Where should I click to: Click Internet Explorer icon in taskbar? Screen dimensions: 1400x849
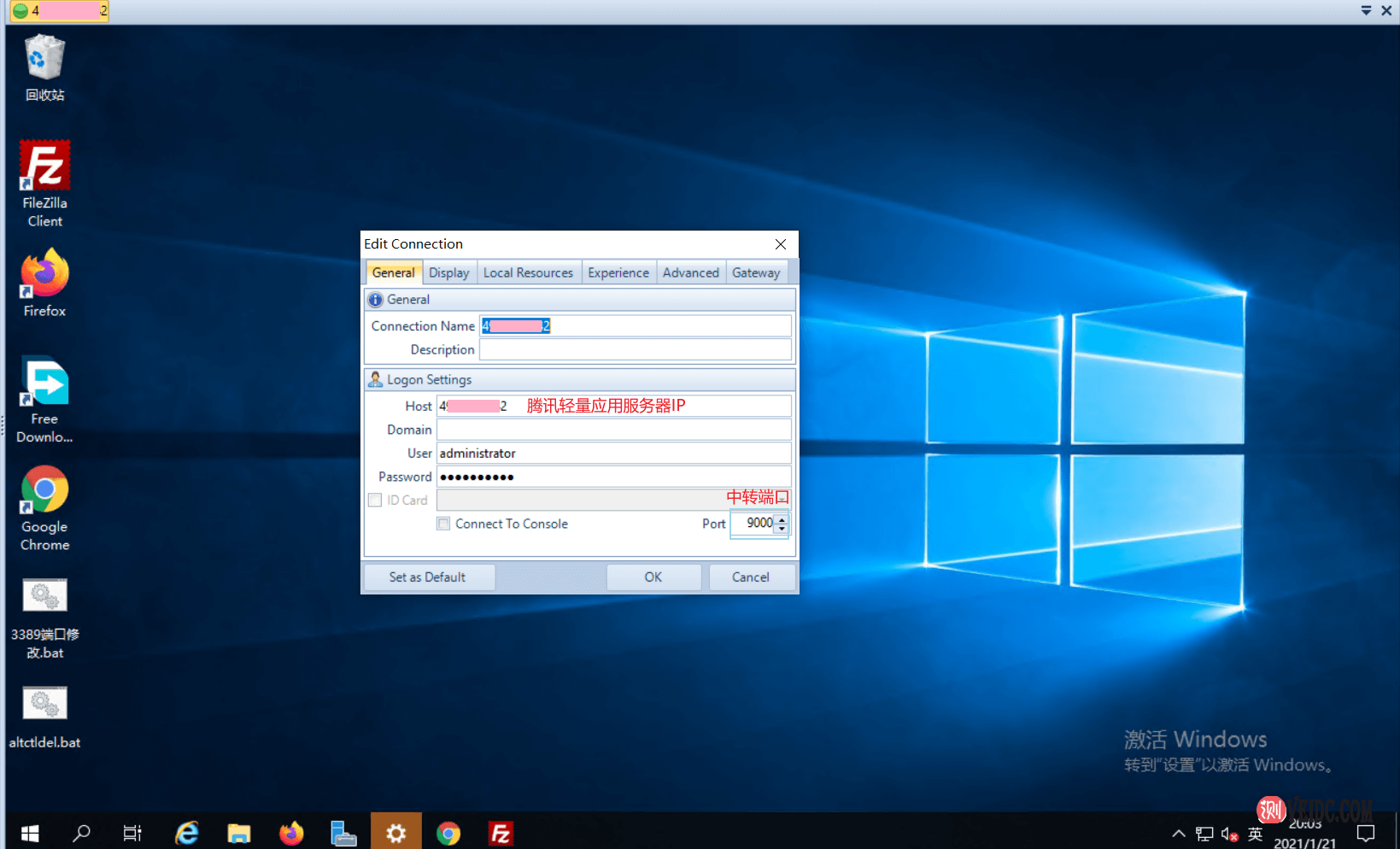tap(186, 833)
